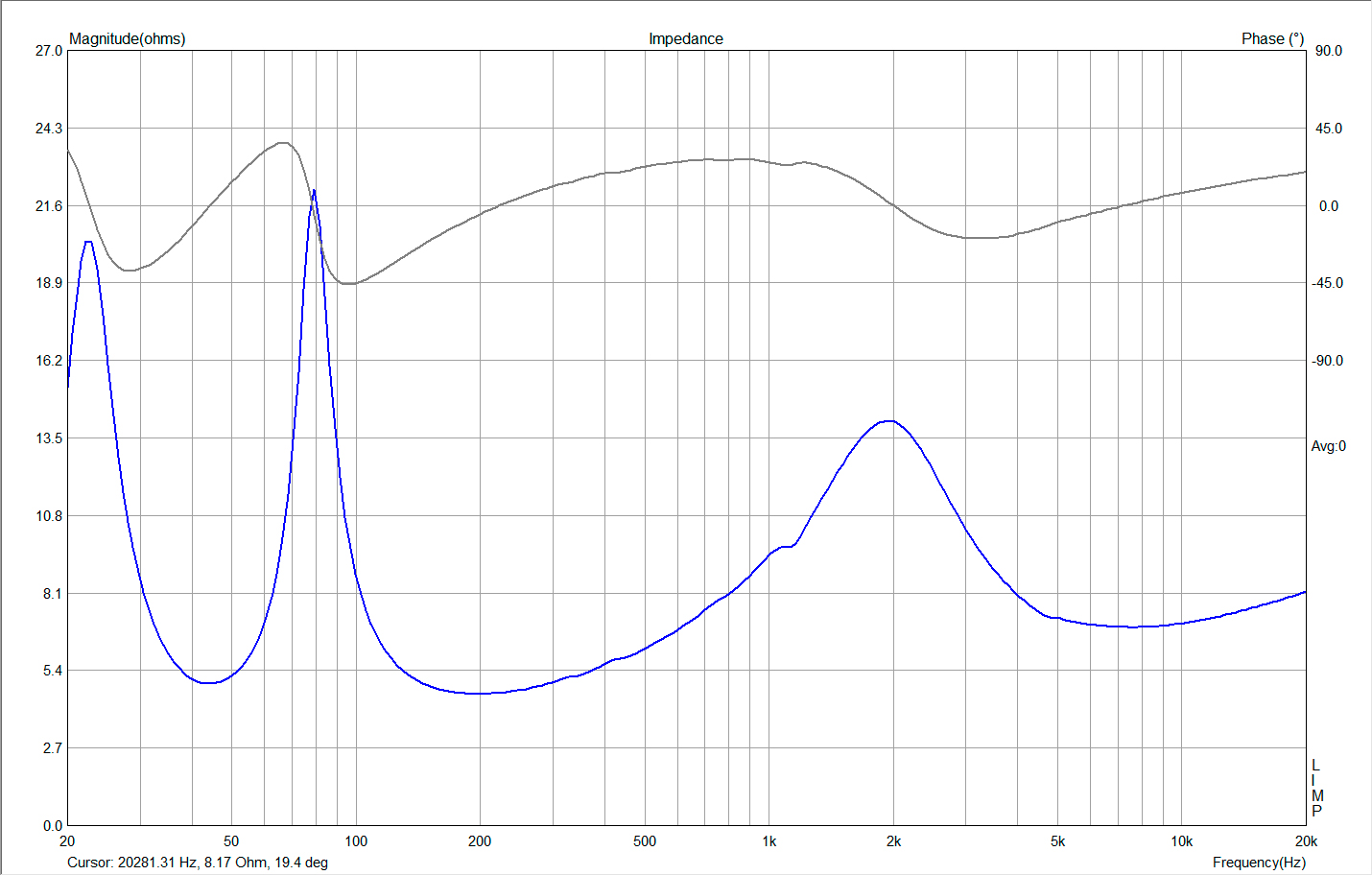The image size is (1372, 875).
Task: Click the Avg:0 indicator
Action: point(1328,446)
